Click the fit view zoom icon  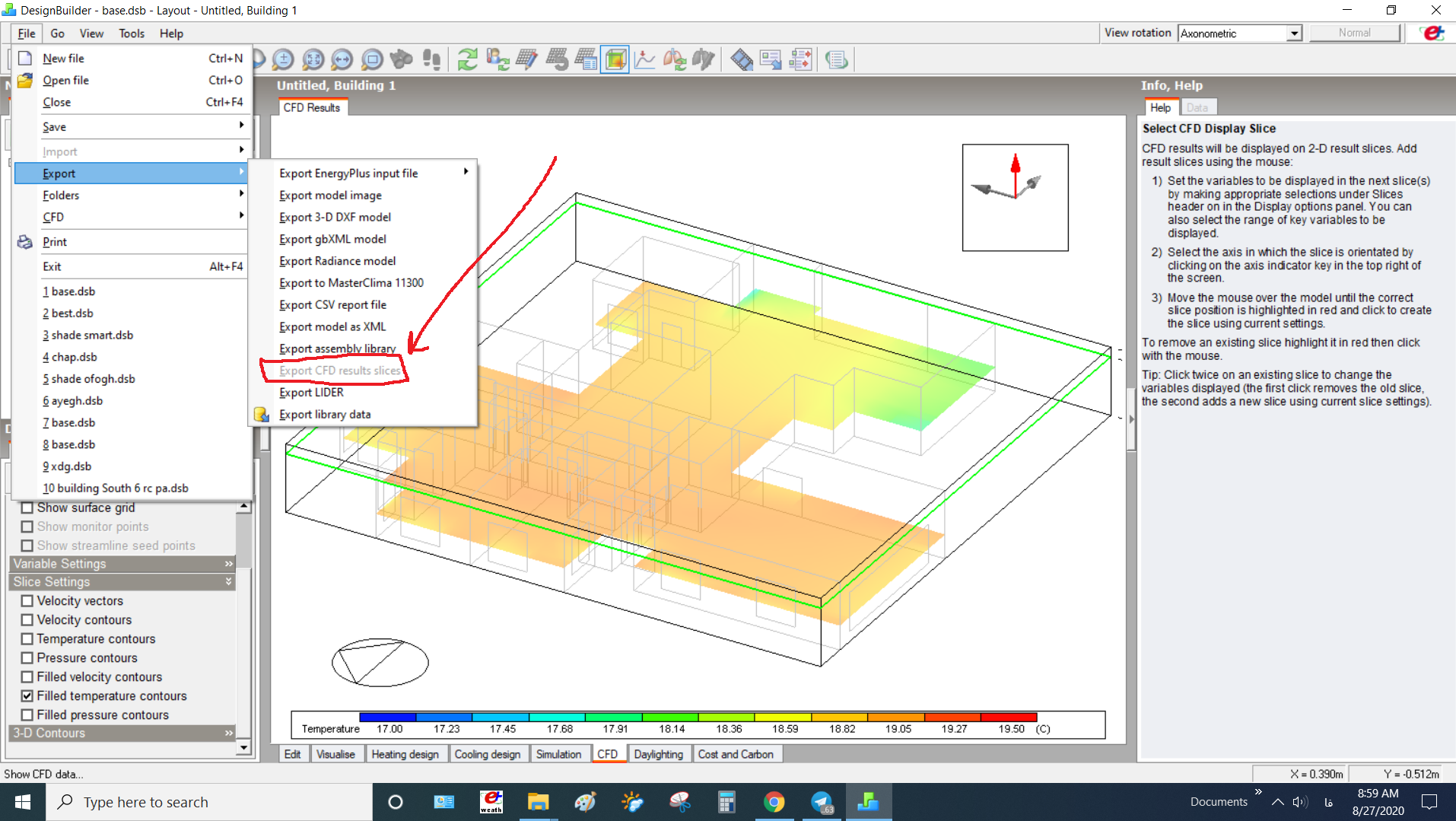(x=313, y=59)
